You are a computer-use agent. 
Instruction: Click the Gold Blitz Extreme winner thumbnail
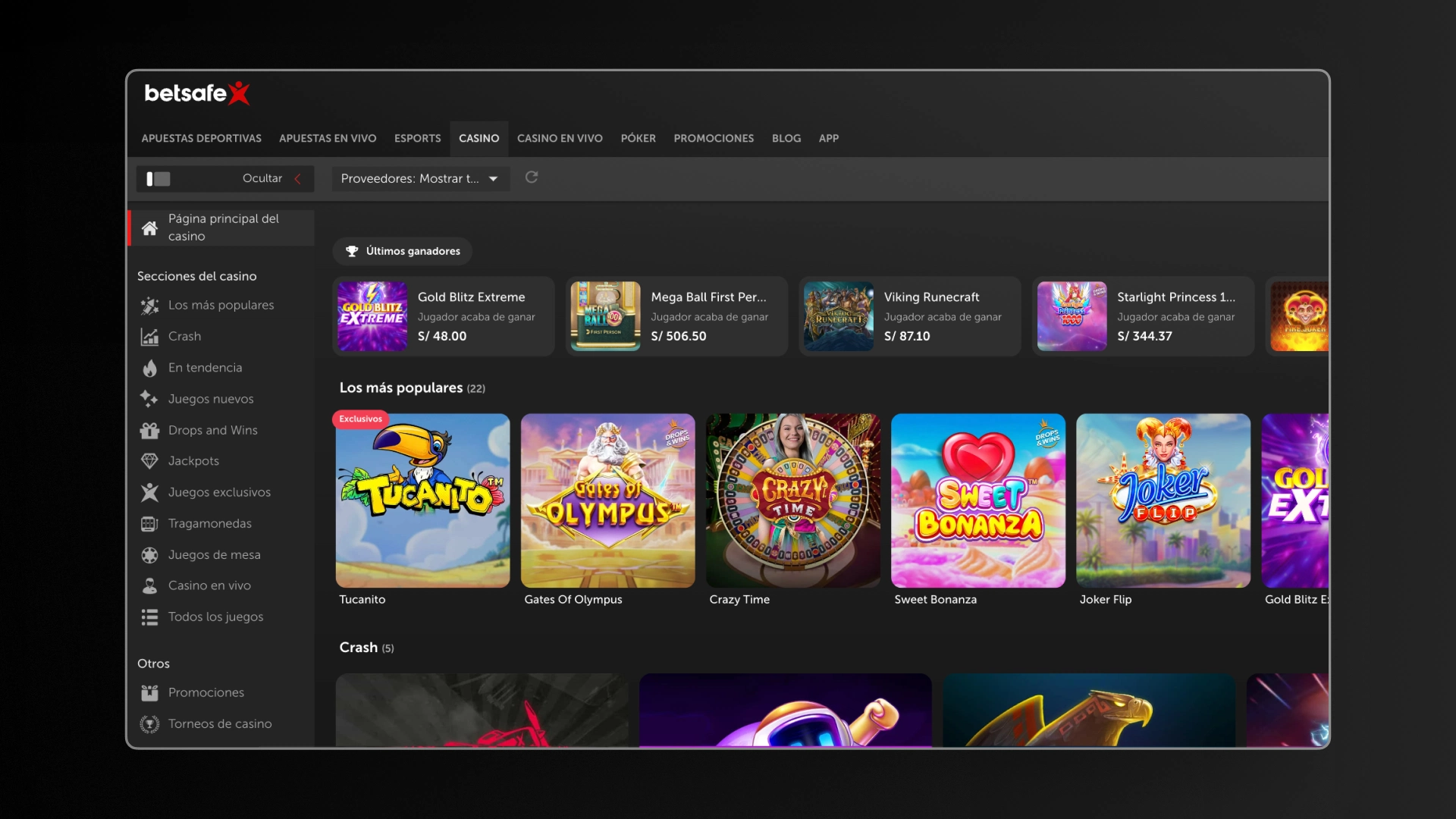(x=372, y=316)
